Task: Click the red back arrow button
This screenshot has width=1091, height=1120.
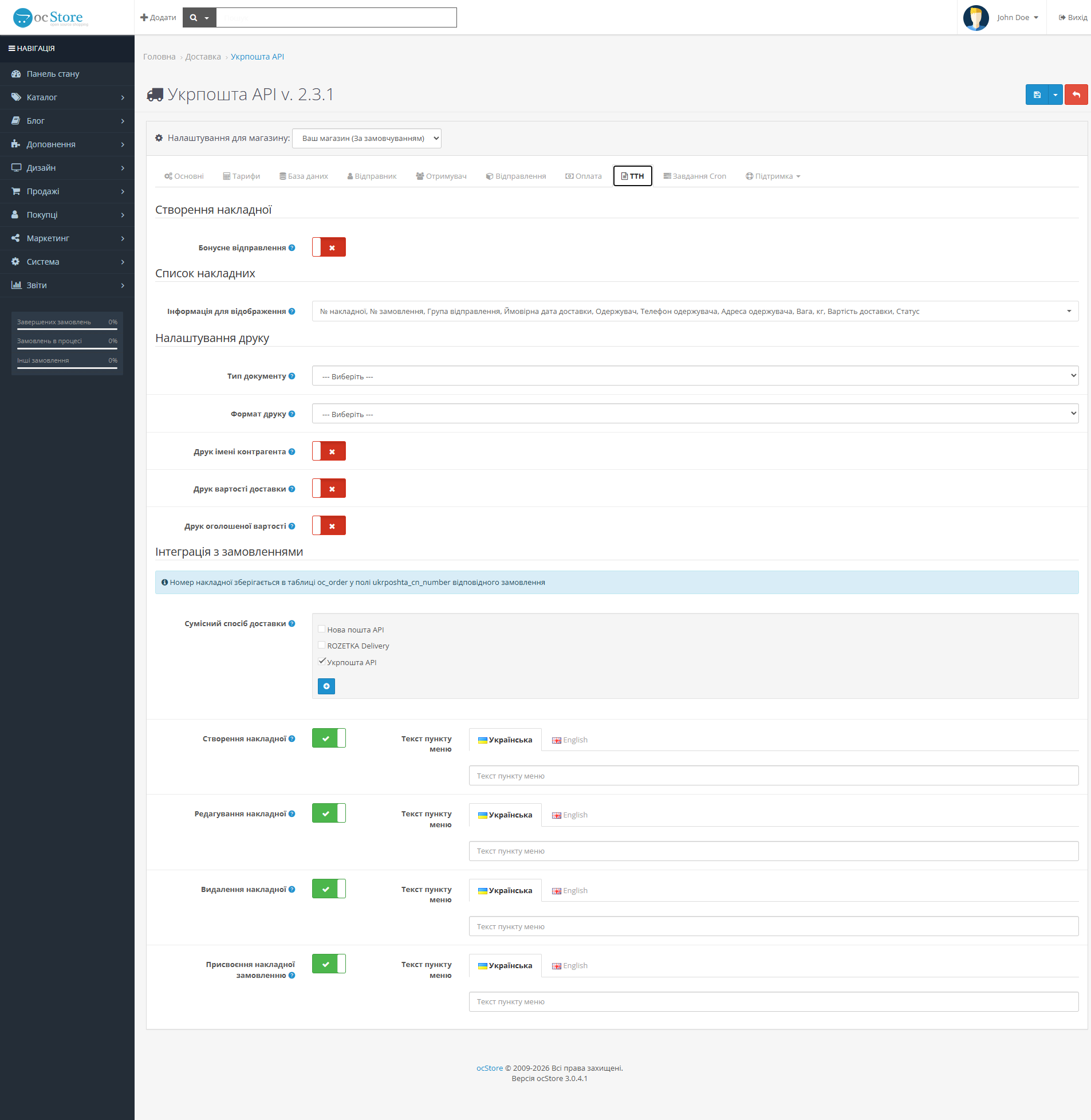Action: point(1076,95)
